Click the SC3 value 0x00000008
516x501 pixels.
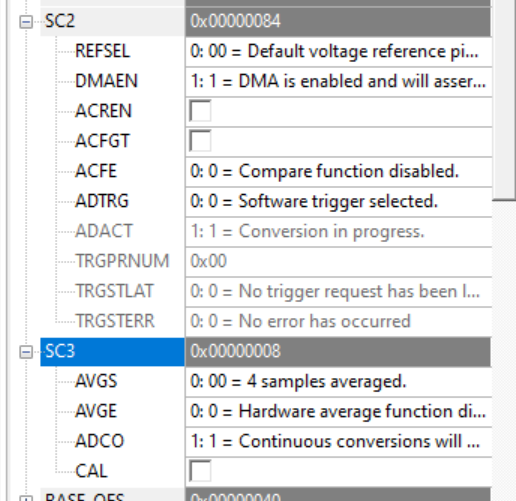(338, 351)
